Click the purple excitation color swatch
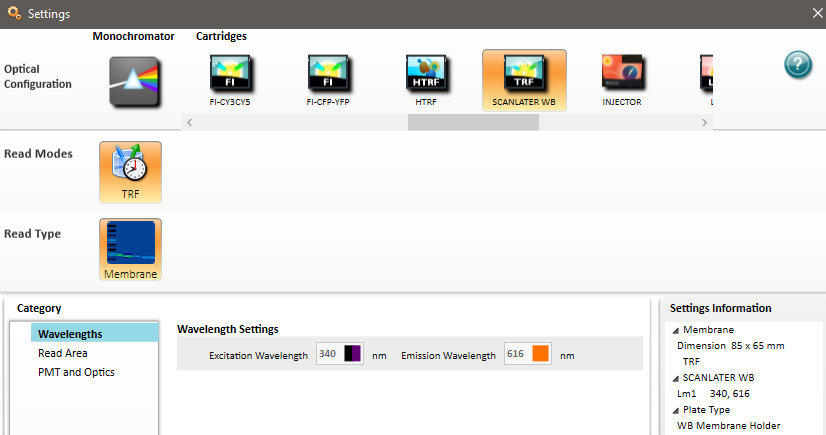Viewport: 826px width, 435px height. click(352, 353)
